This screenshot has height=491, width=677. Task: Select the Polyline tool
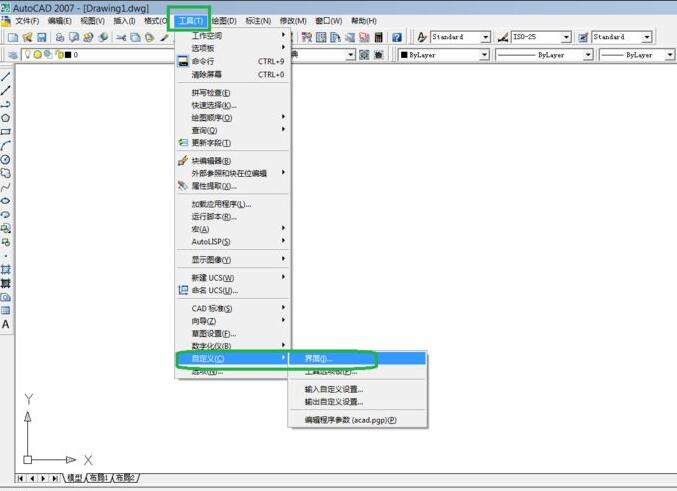pos(6,105)
